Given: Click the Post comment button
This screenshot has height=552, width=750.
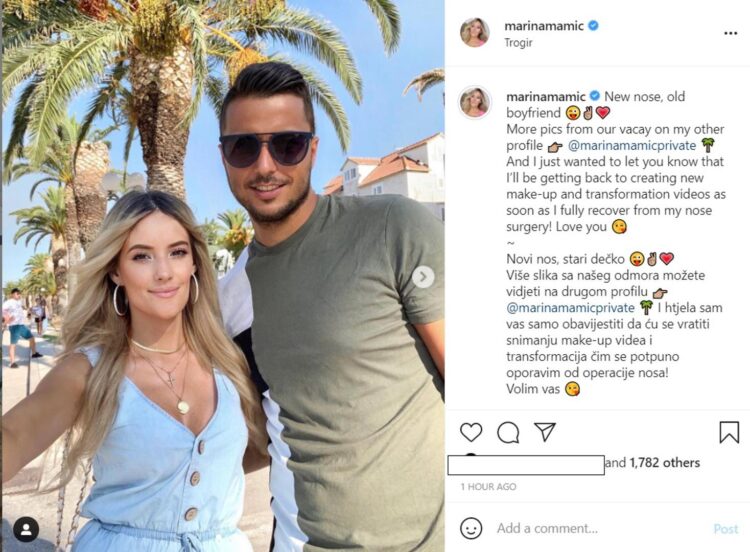Looking at the screenshot, I should pos(726,529).
